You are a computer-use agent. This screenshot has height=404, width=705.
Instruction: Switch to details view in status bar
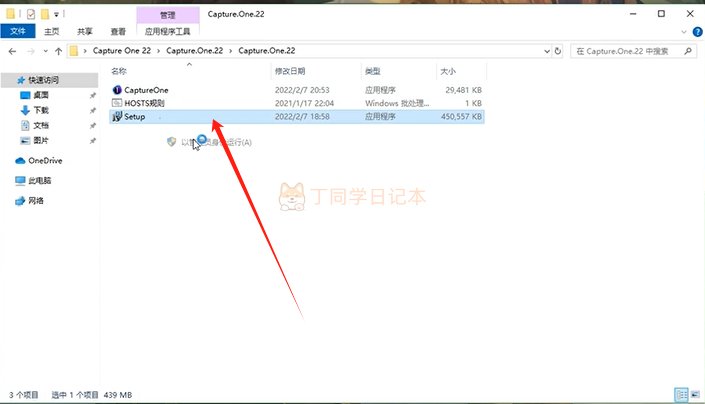pyautogui.click(x=682, y=395)
